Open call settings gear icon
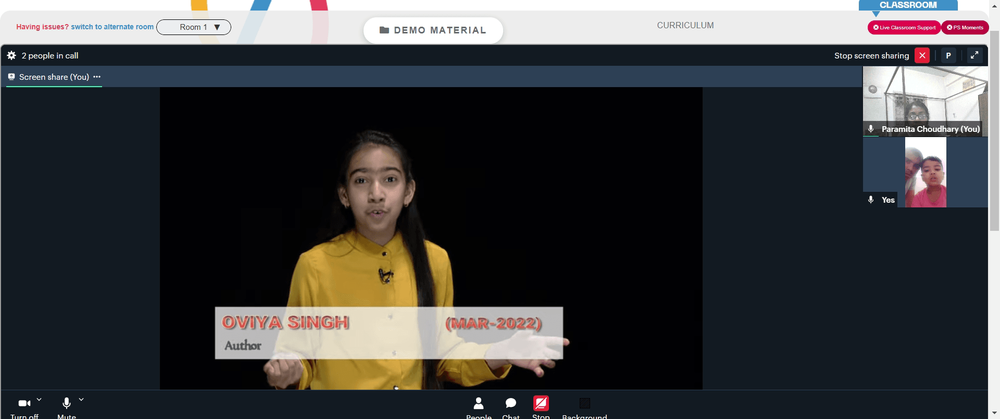This screenshot has width=1000, height=419. (11, 55)
